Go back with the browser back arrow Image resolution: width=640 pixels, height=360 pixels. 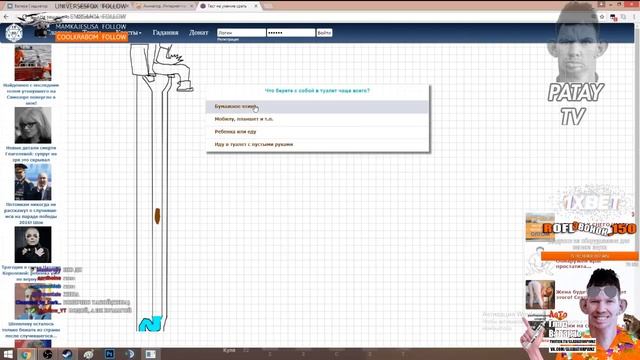pyautogui.click(x=6, y=17)
